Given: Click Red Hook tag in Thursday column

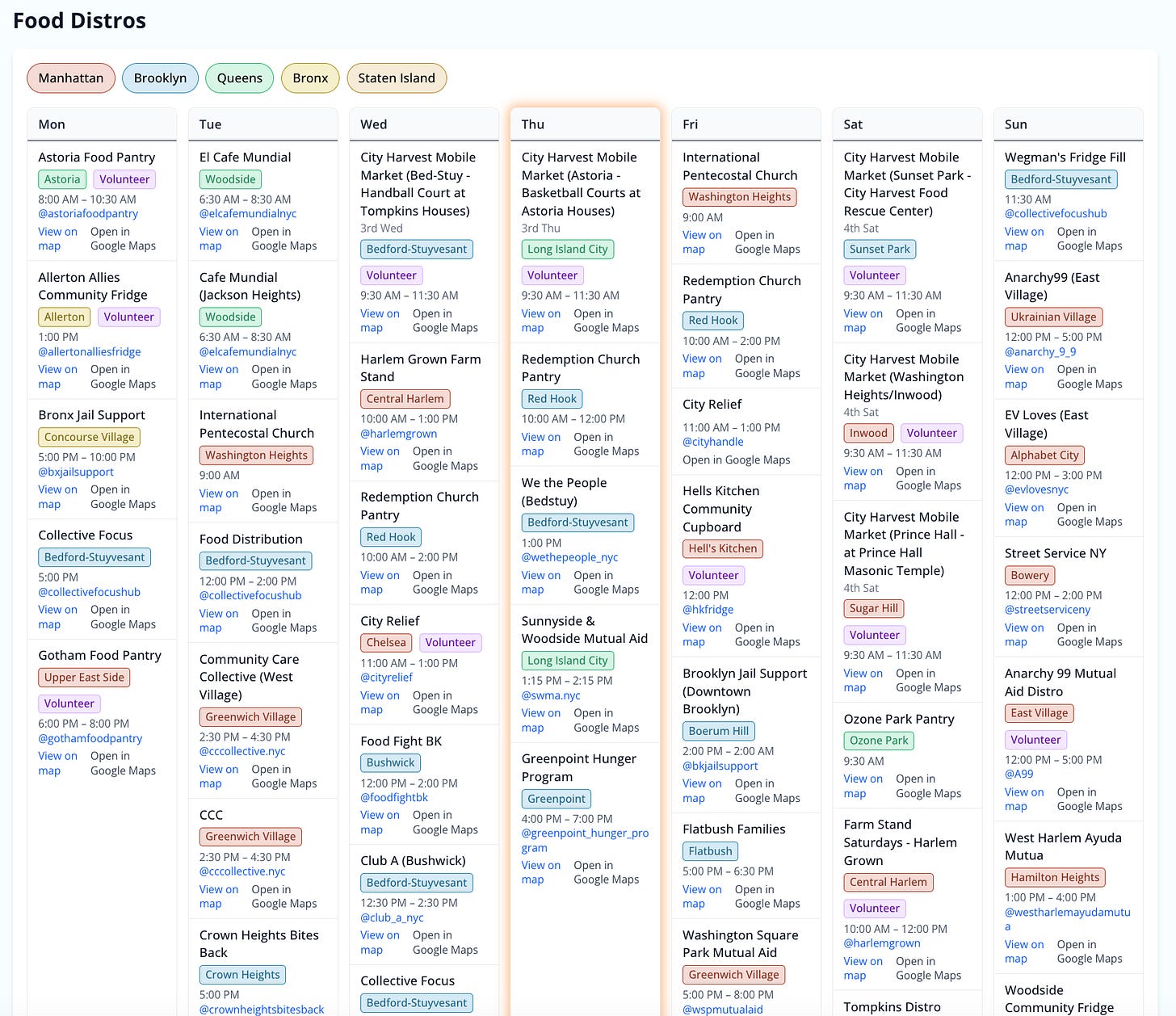Looking at the screenshot, I should [552, 399].
